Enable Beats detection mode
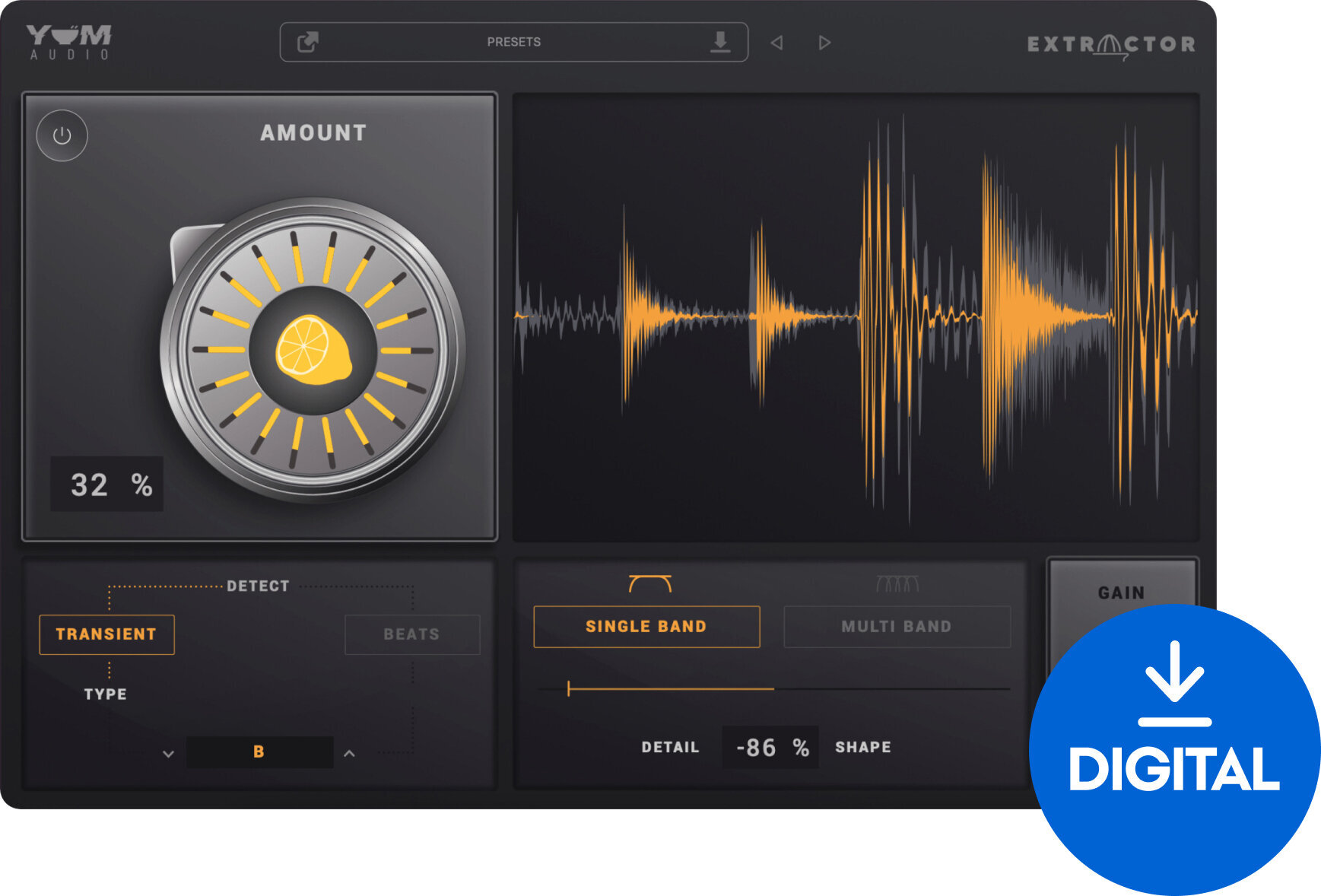Image resolution: width=1321 pixels, height=896 pixels. click(x=412, y=634)
